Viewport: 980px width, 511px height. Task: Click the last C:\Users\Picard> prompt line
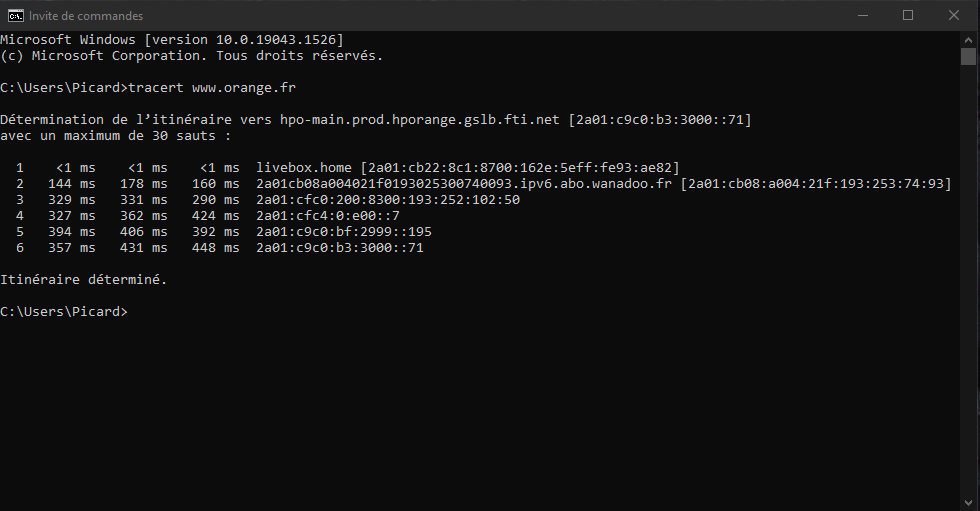click(x=64, y=311)
